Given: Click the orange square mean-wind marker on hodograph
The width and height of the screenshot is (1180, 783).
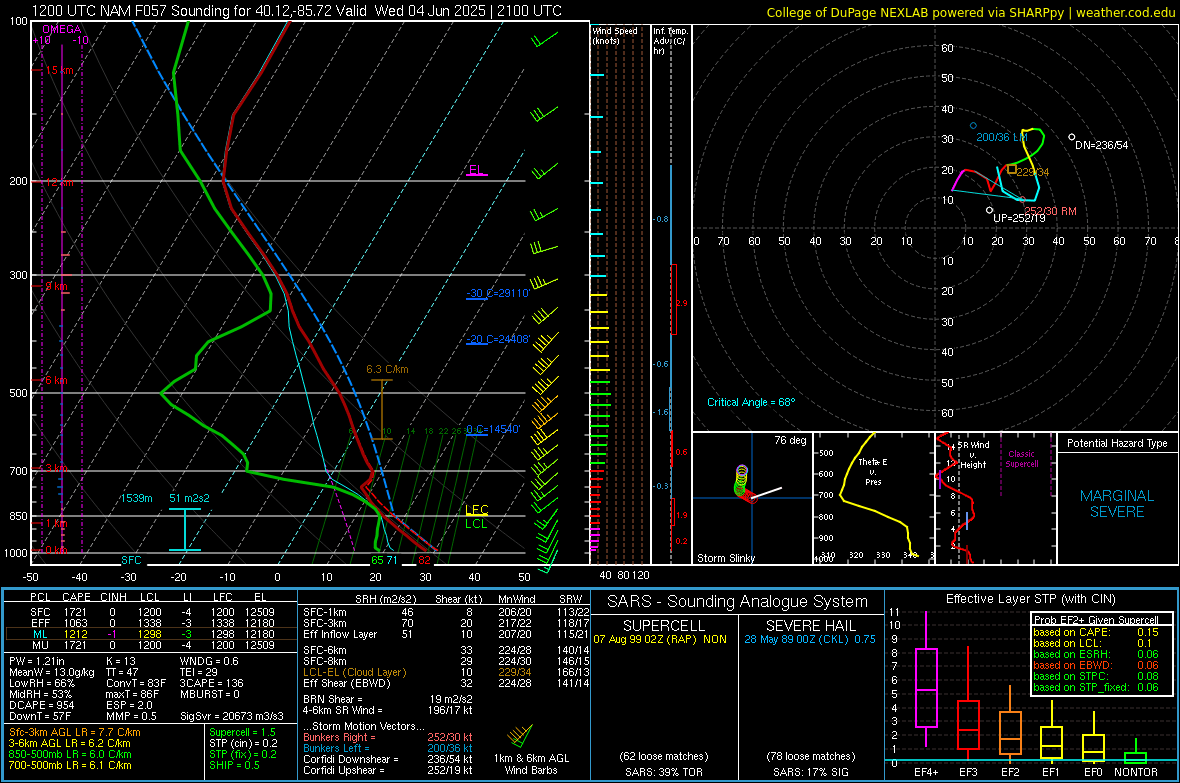Looking at the screenshot, I should pyautogui.click(x=1011, y=169).
